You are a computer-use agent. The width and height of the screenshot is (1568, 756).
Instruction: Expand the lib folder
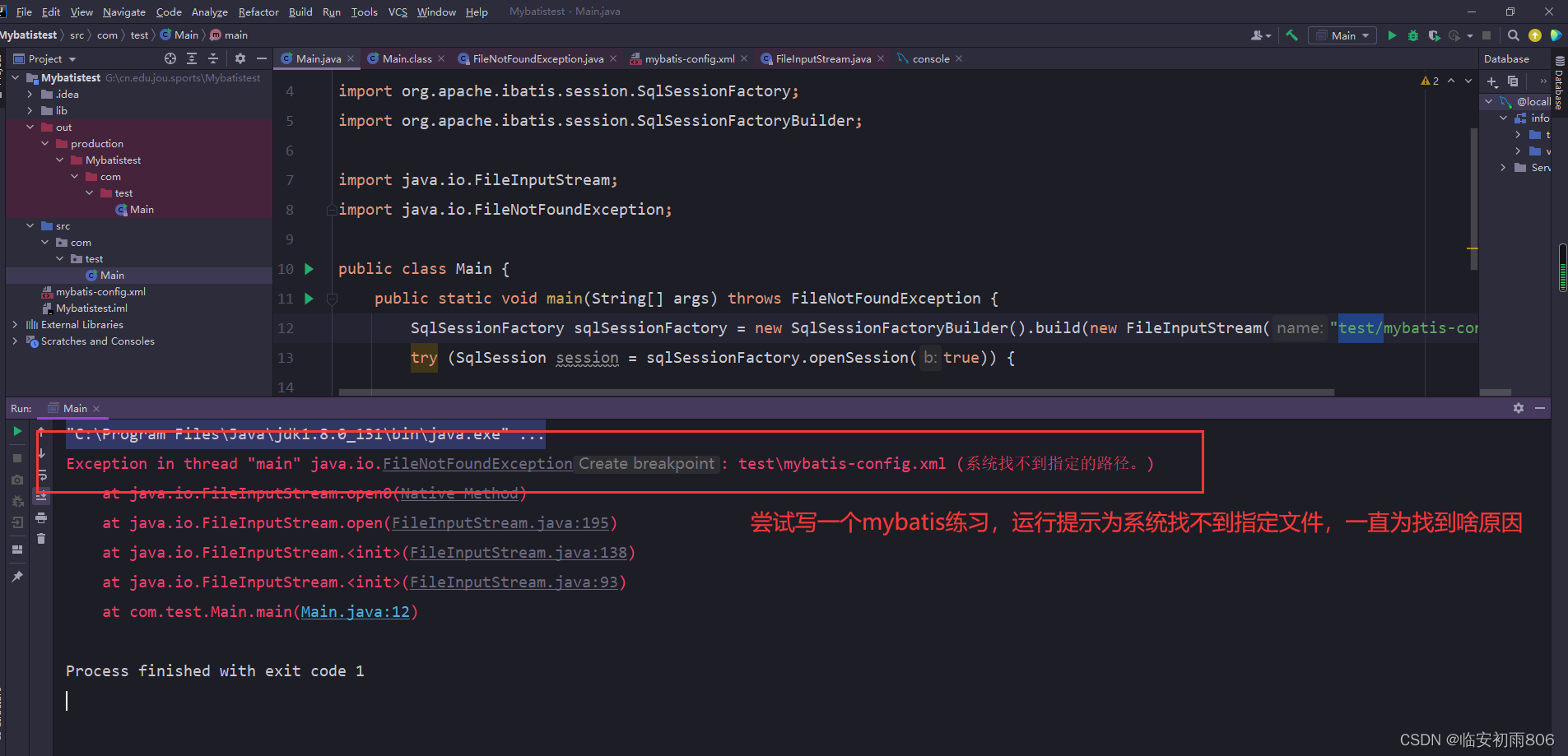(30, 111)
